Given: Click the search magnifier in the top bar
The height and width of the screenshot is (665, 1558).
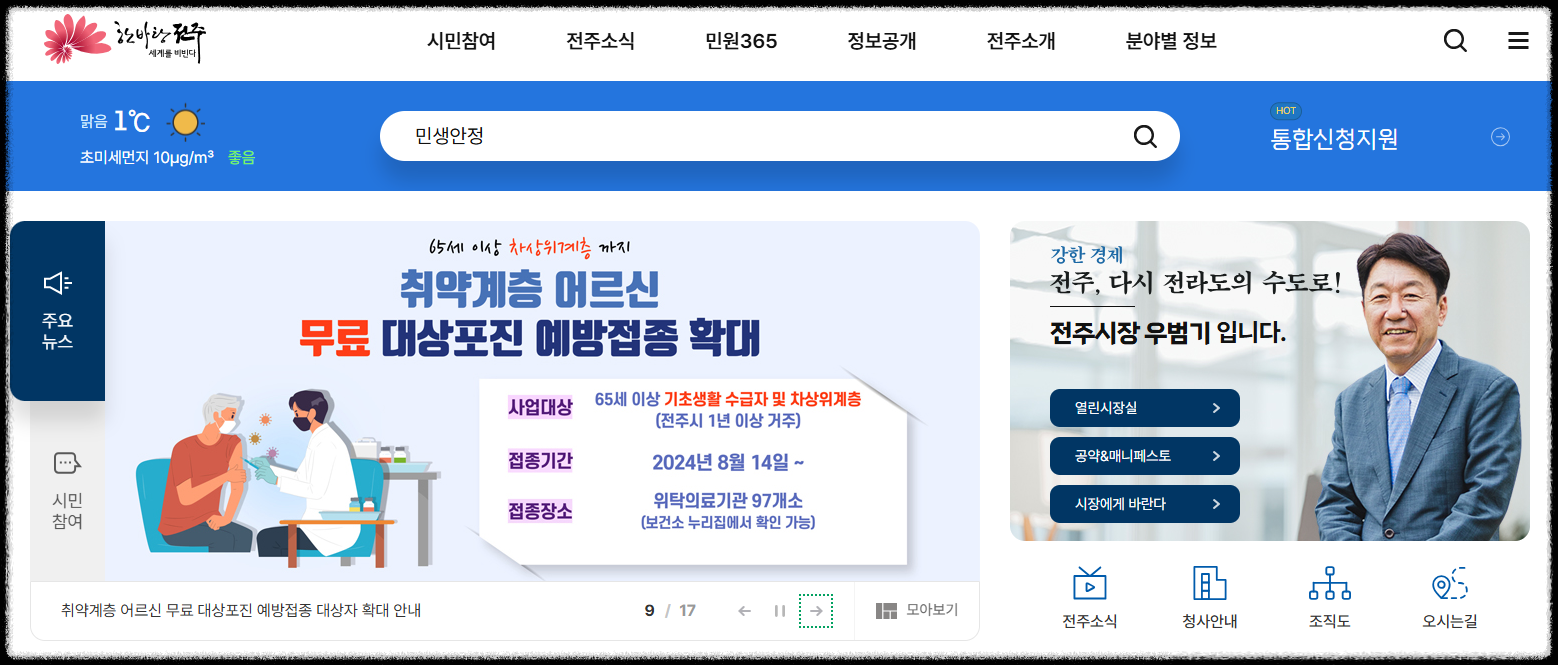Looking at the screenshot, I should tap(1455, 40).
